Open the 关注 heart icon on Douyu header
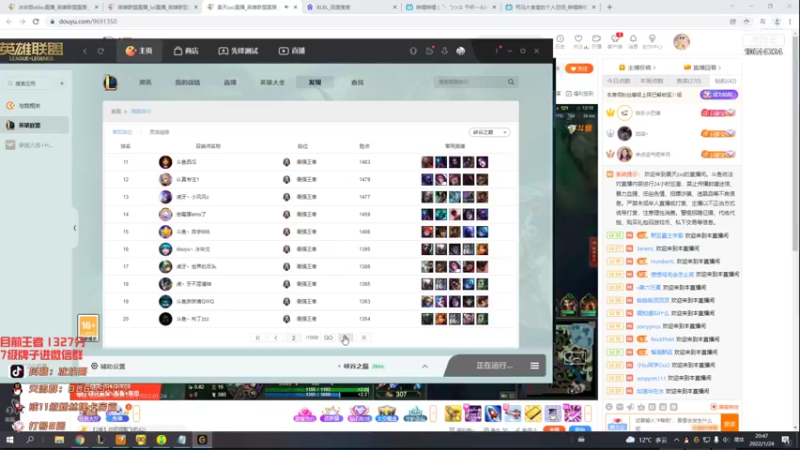 [578, 41]
